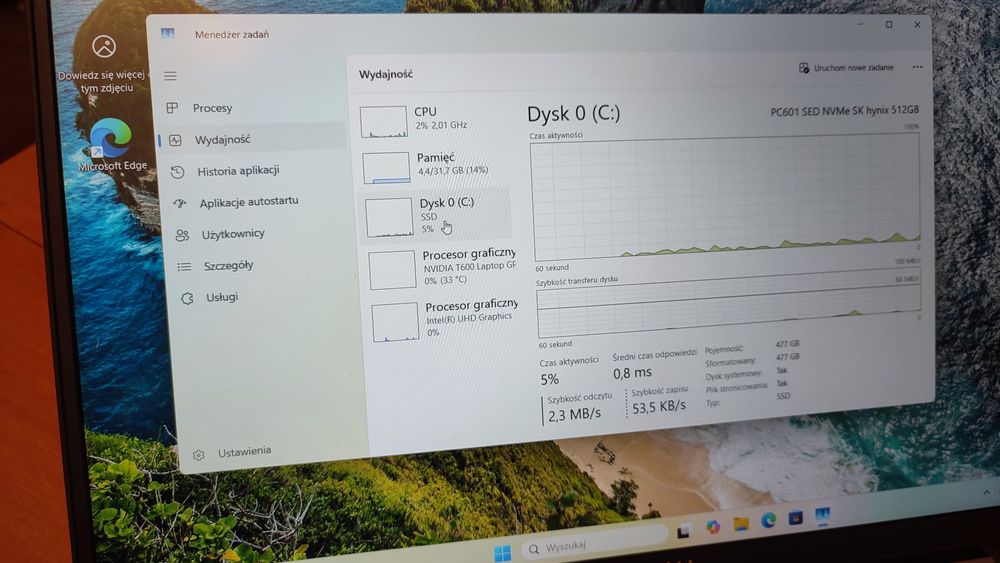Click the Pojemność 477 GB value
This screenshot has height=563, width=1000.
(788, 344)
